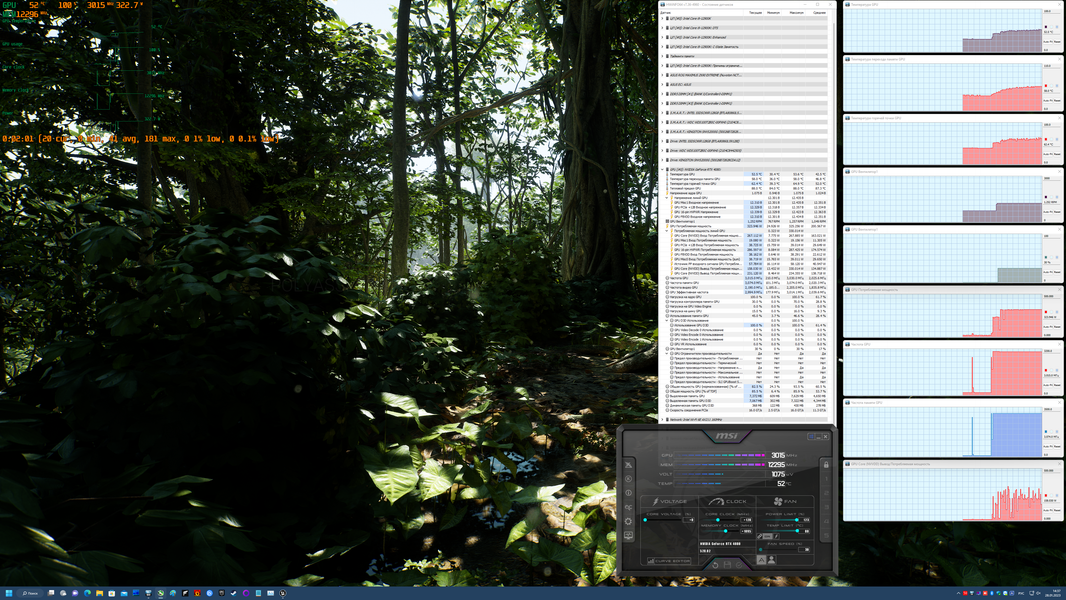This screenshot has width=1066, height=600.
Task: Expand the CPU DTS sensor group
Action: pos(663,28)
